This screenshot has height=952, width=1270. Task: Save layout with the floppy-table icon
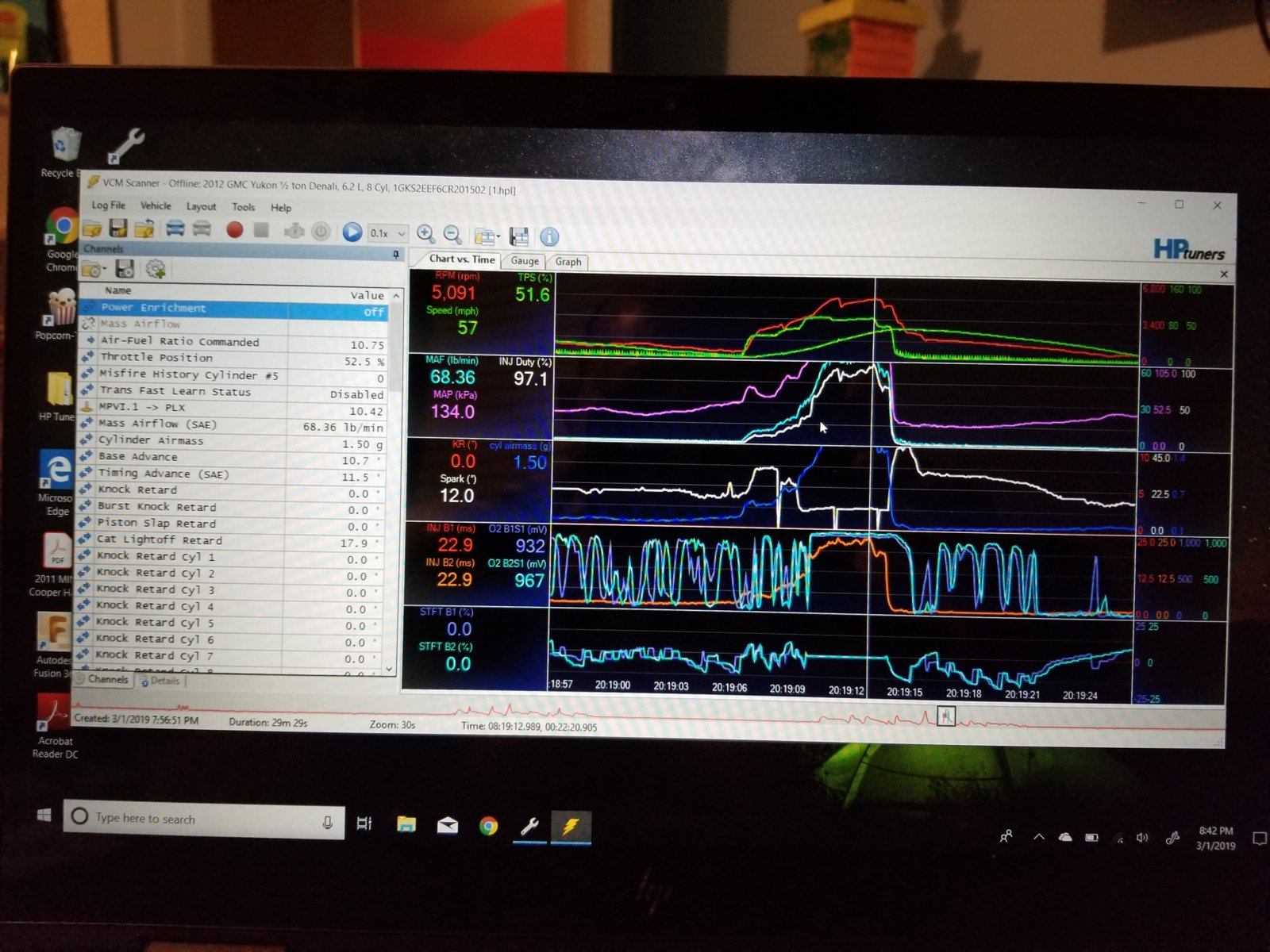click(519, 236)
